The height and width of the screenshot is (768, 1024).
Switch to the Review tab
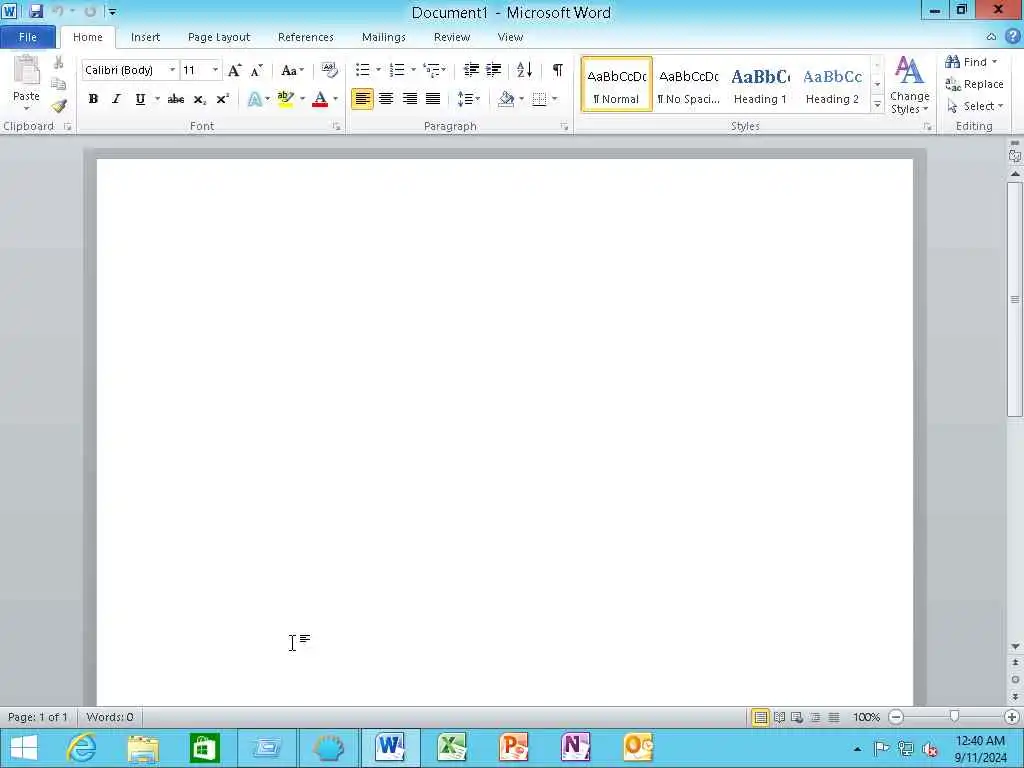[x=452, y=37]
